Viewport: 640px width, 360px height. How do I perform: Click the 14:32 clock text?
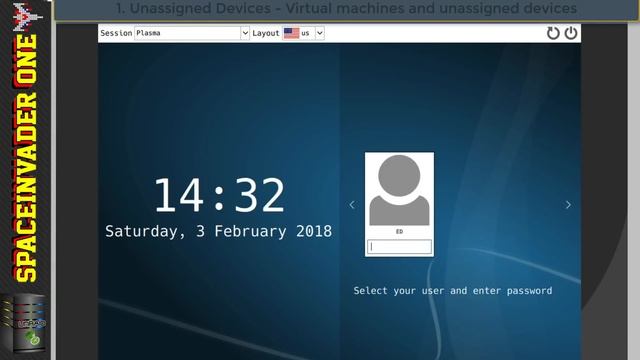(x=219, y=195)
